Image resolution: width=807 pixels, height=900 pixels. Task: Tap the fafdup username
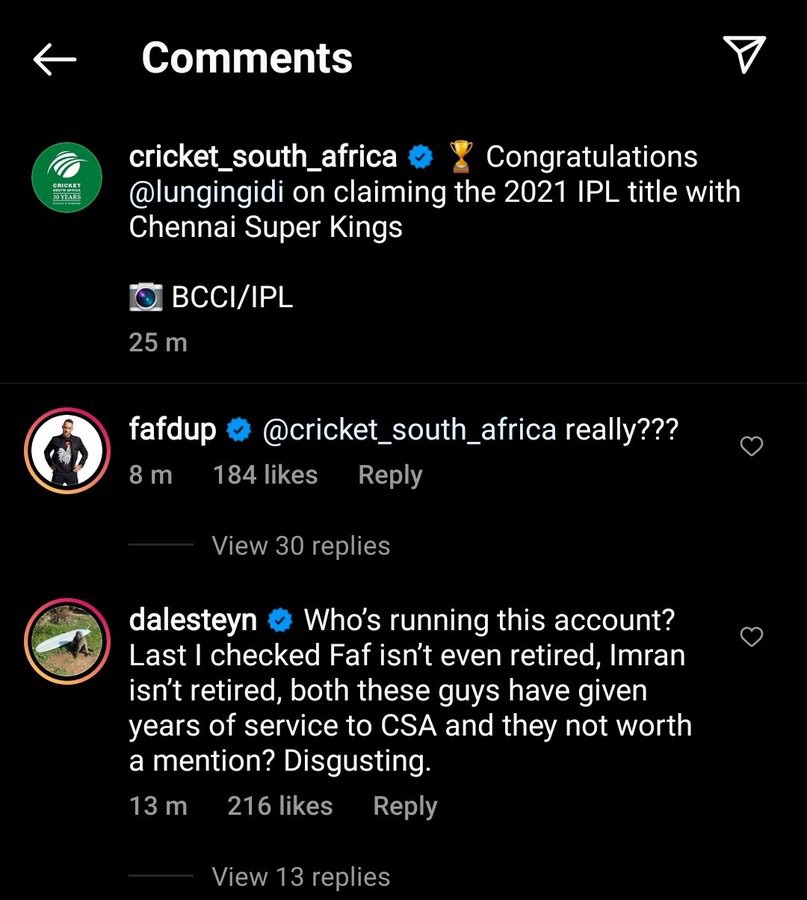point(174,430)
